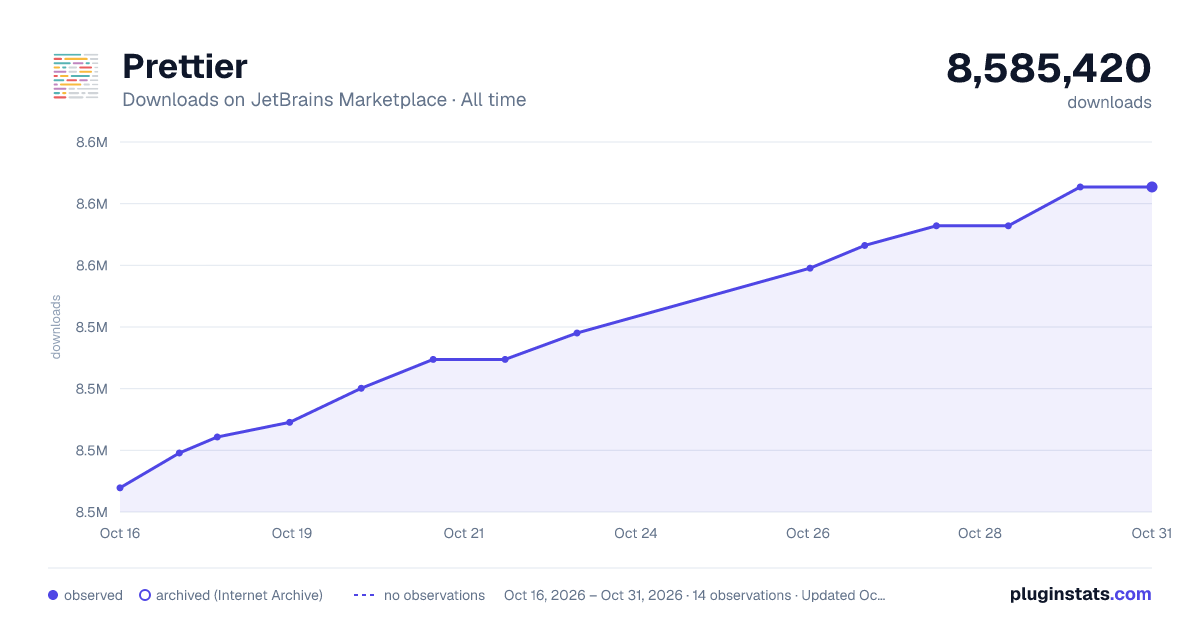Select the data point above Oct 19 label
The height and width of the screenshot is (630, 1200).
point(290,422)
